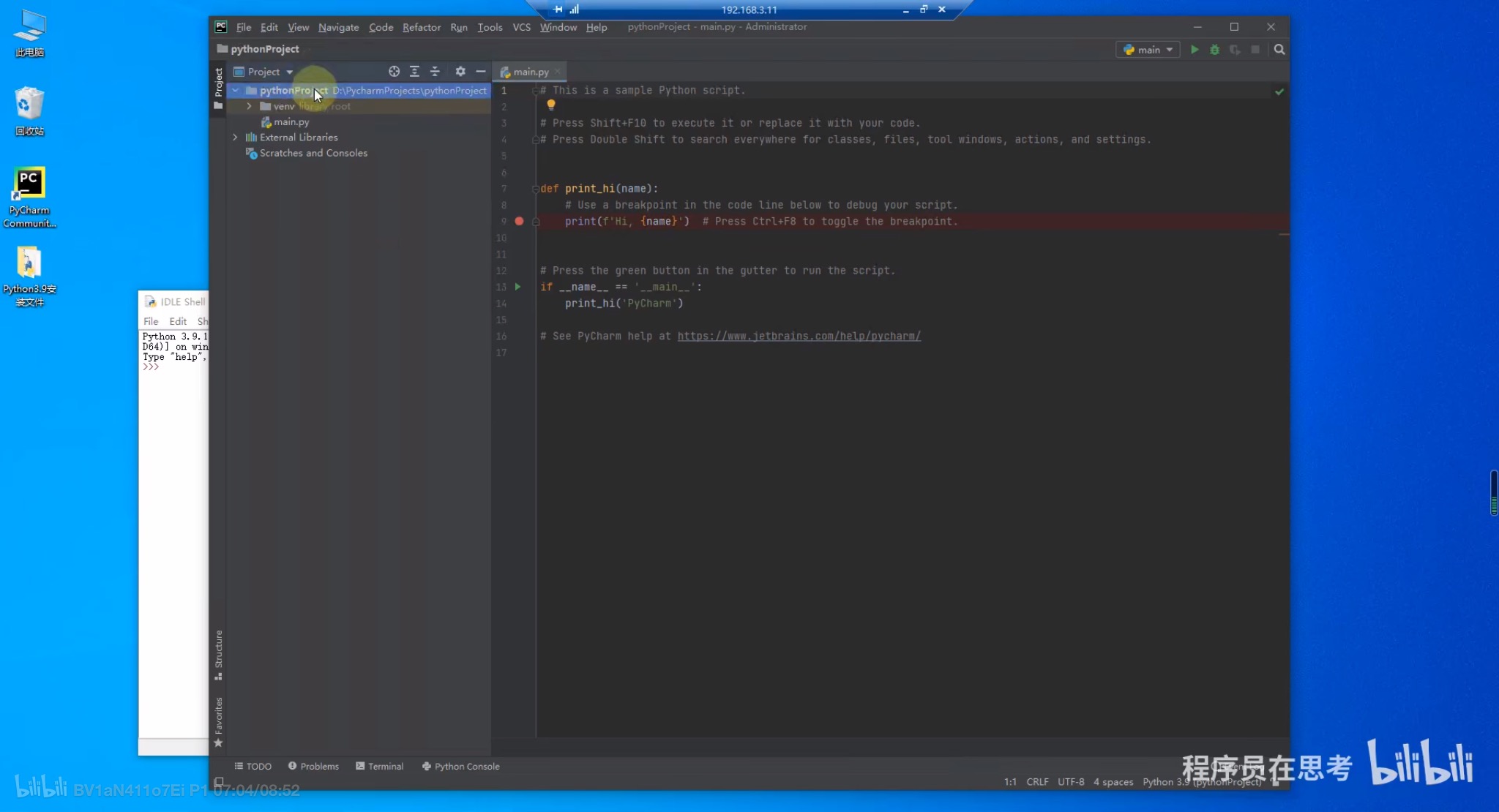Expand all nodes icon in Project panel
Image resolution: width=1499 pixels, height=812 pixels.
pyautogui.click(x=414, y=71)
